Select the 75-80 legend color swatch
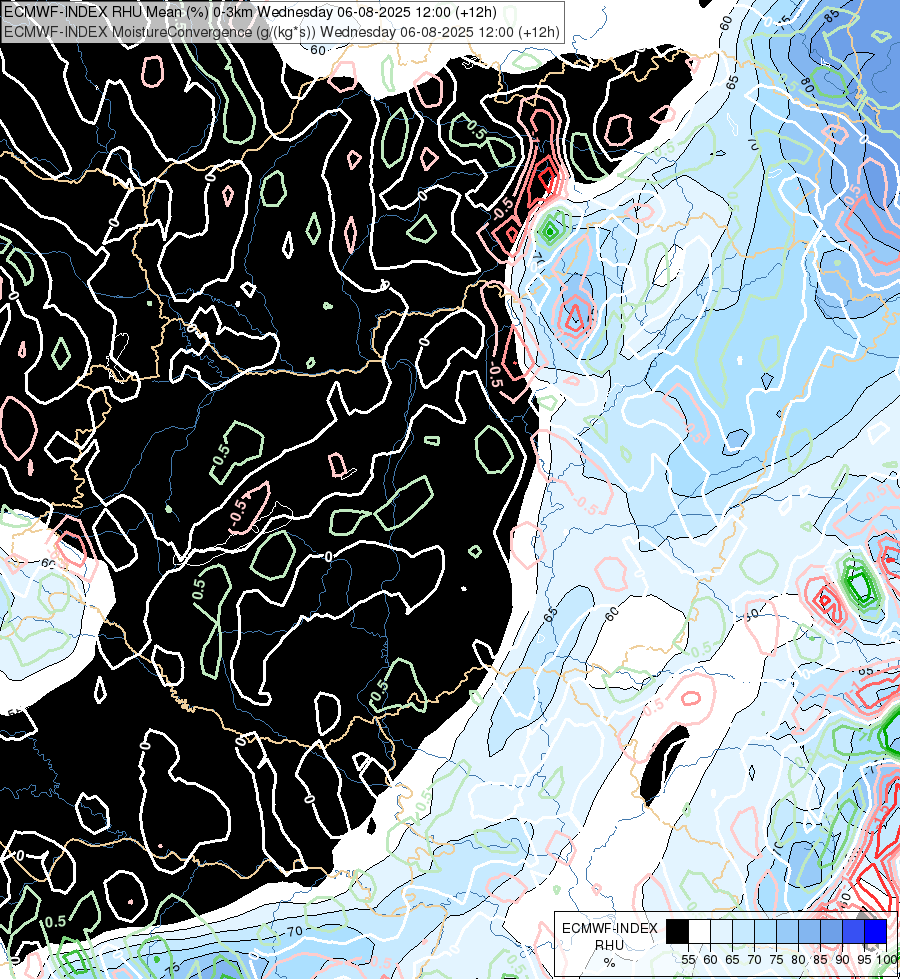Viewport: 900px width, 979px height. [787, 931]
